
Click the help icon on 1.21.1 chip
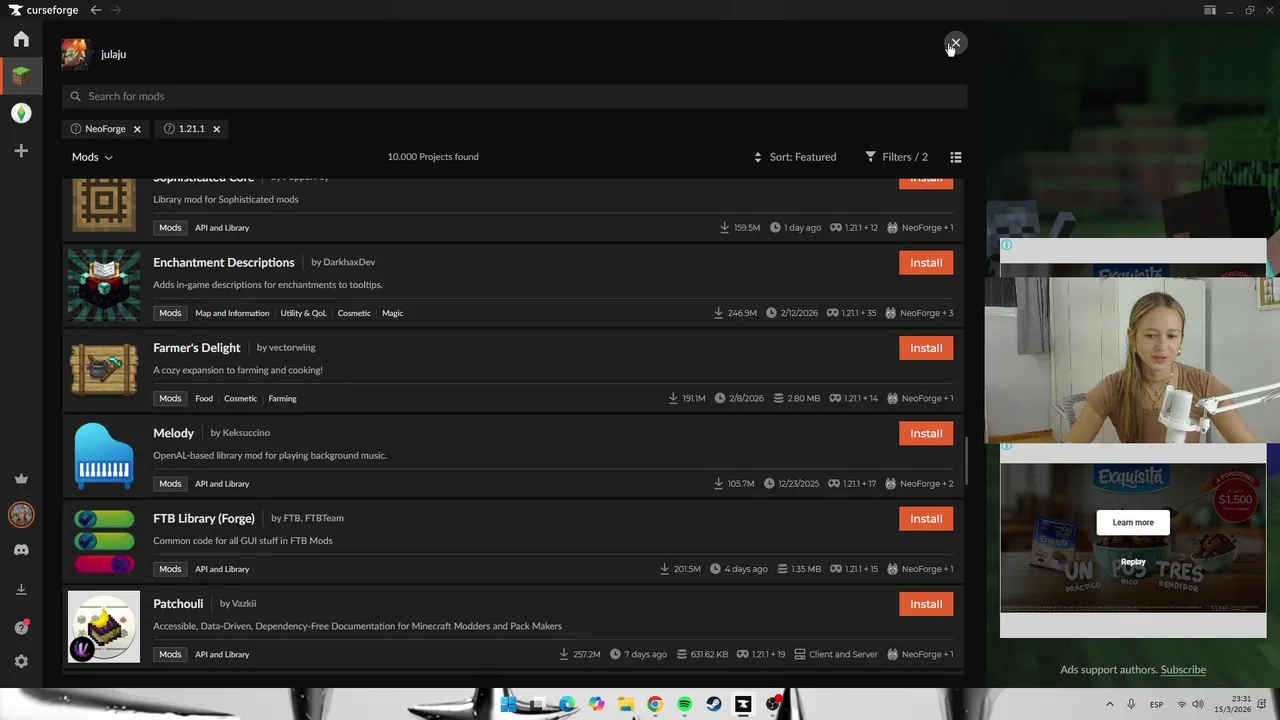coord(169,129)
